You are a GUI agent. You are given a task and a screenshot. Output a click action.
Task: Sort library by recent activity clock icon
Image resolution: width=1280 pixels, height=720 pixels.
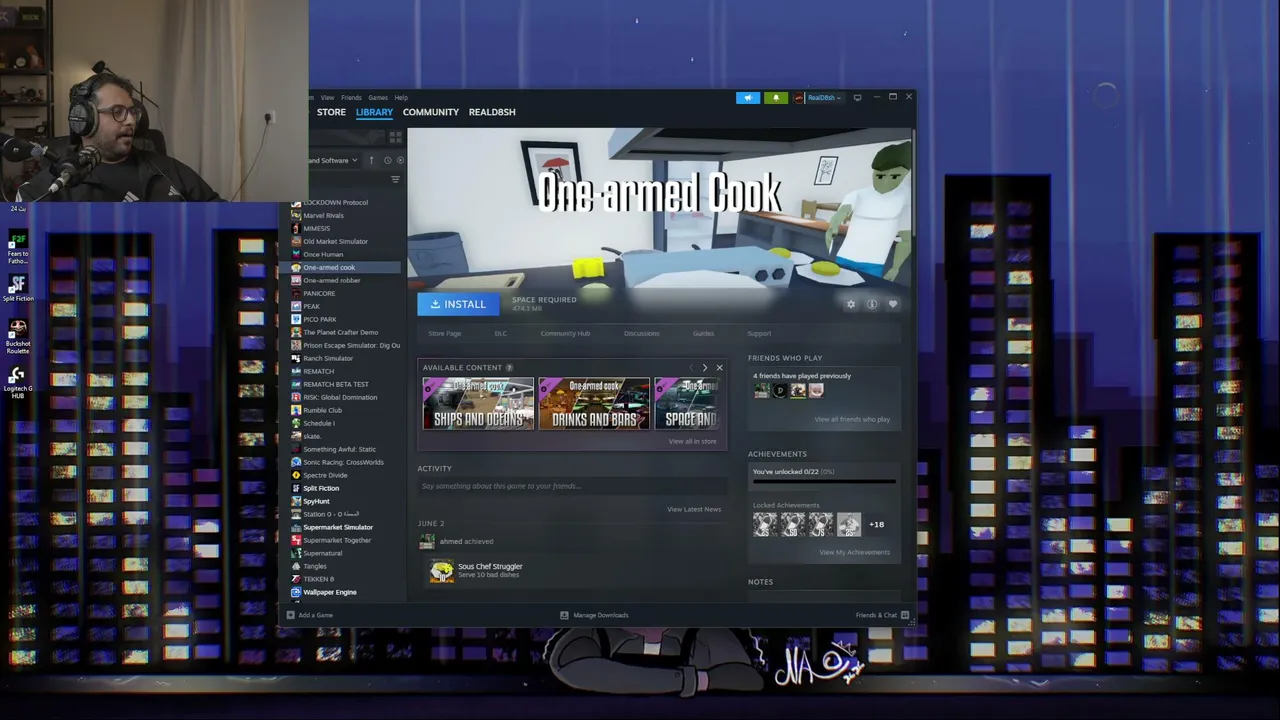pos(387,160)
